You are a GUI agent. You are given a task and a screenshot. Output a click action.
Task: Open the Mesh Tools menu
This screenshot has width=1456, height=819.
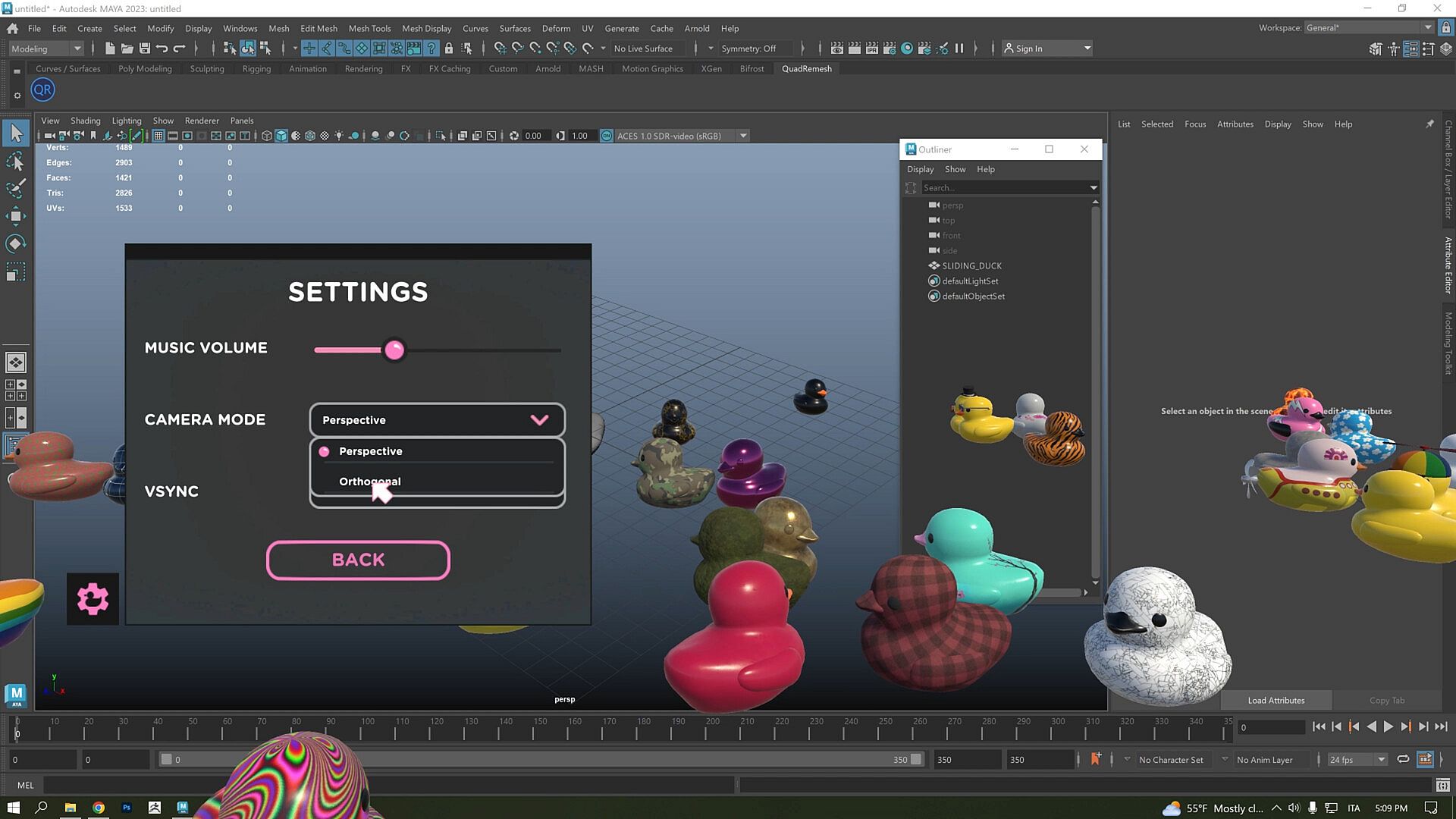(x=369, y=28)
